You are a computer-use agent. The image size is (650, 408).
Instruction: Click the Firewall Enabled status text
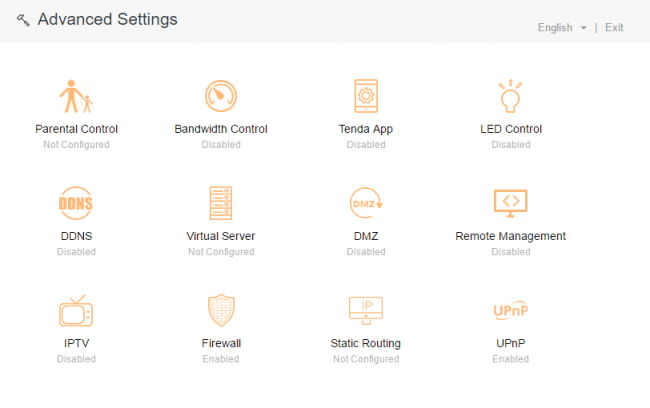pyautogui.click(x=221, y=359)
